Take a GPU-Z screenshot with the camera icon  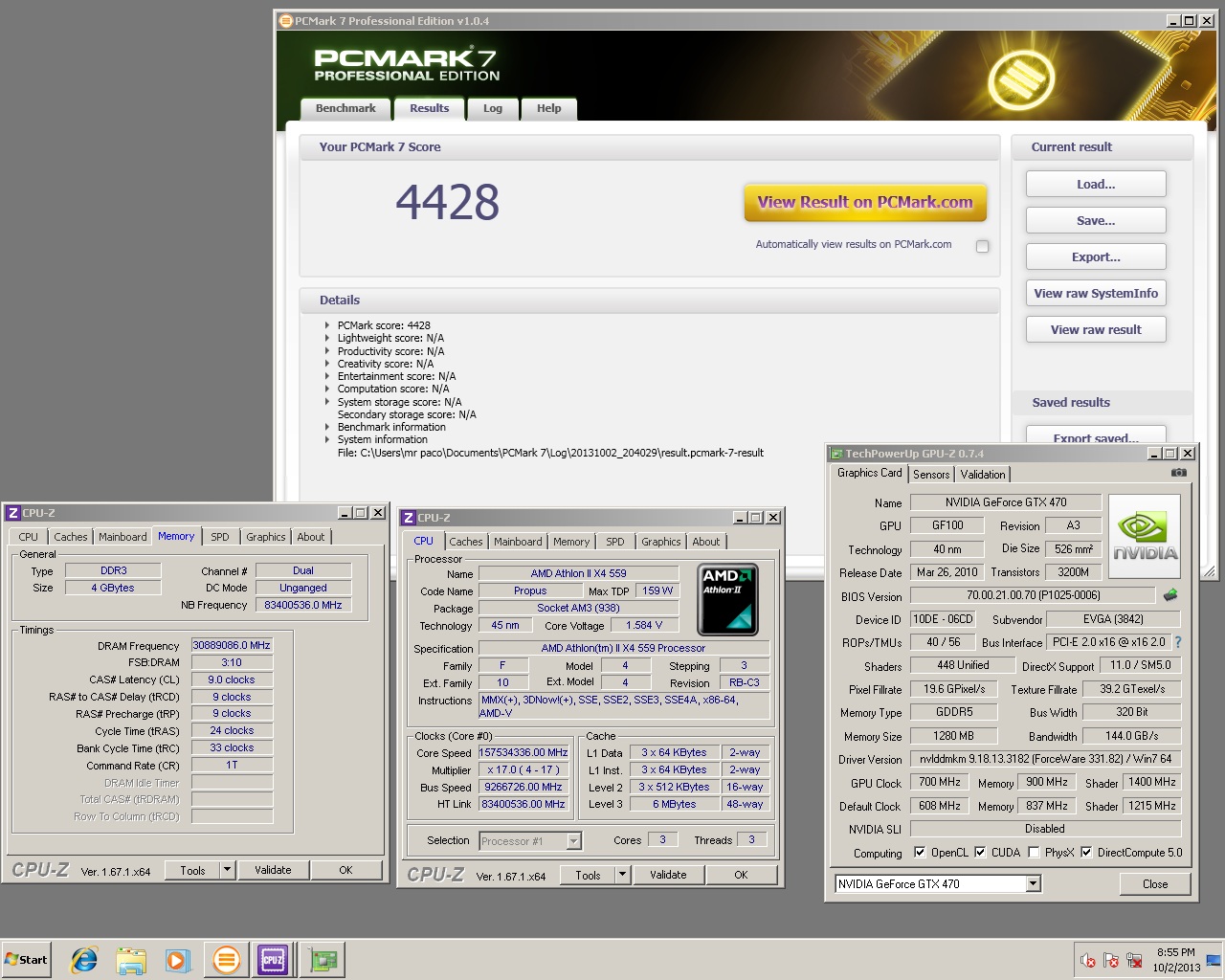(x=1179, y=473)
